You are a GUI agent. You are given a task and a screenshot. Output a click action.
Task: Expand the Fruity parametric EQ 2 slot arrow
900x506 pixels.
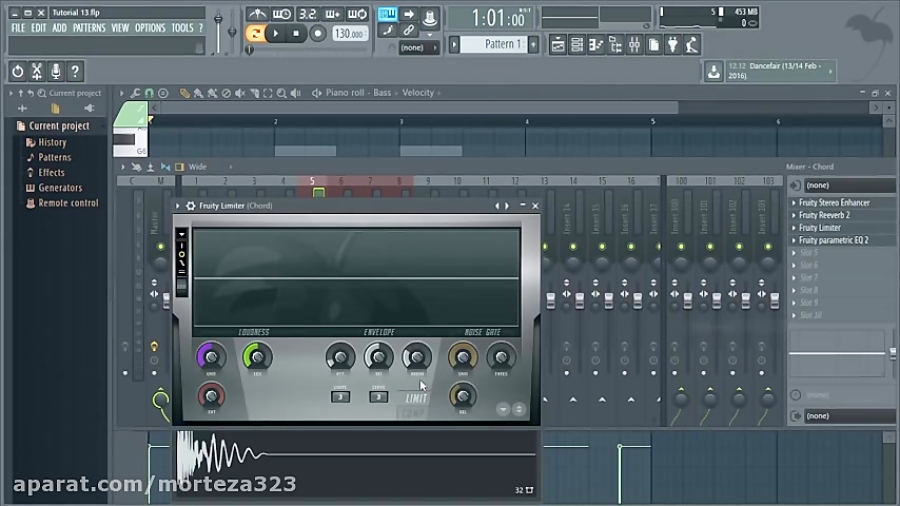pos(794,240)
